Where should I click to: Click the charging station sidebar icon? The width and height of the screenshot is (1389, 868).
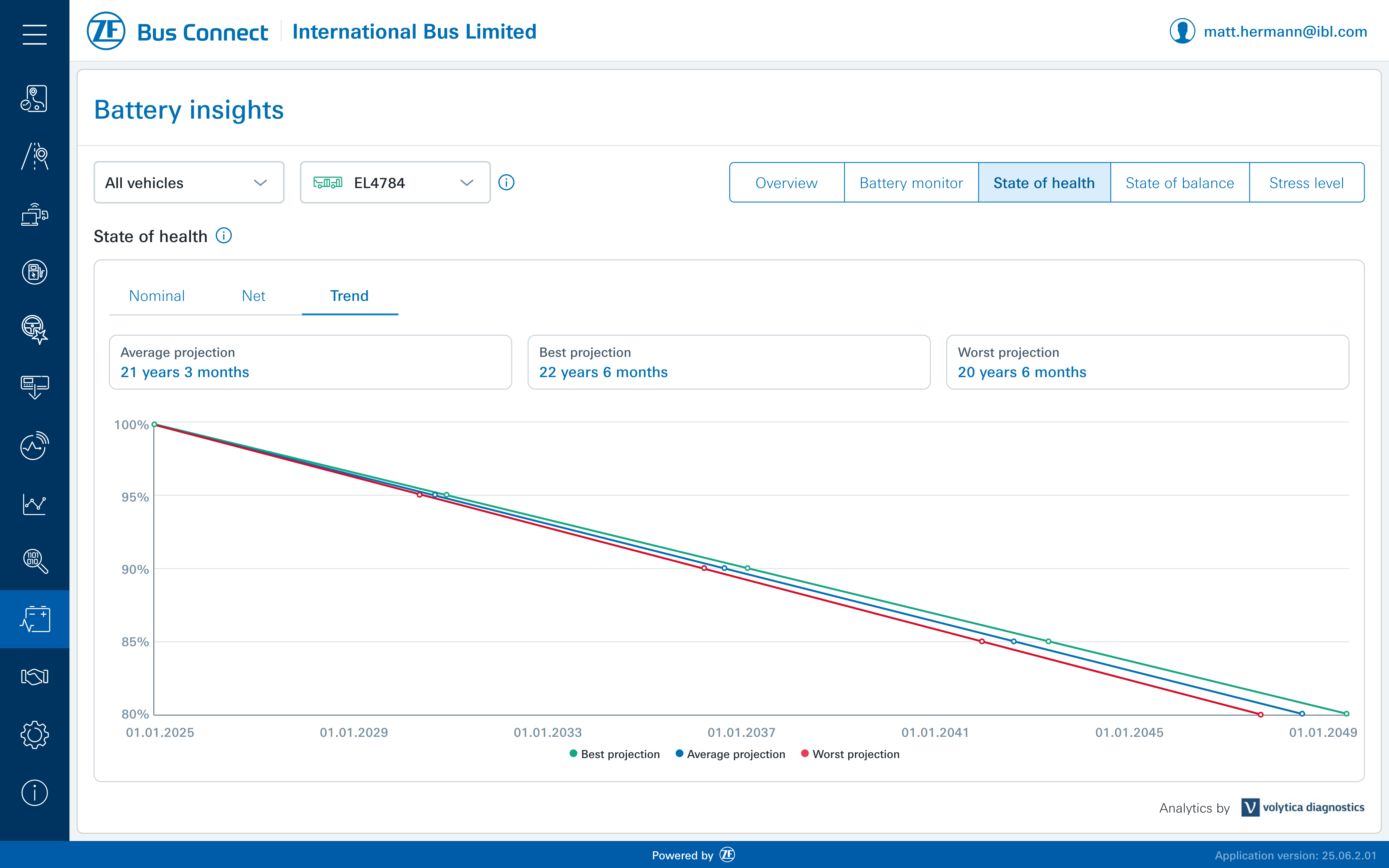coord(34,272)
